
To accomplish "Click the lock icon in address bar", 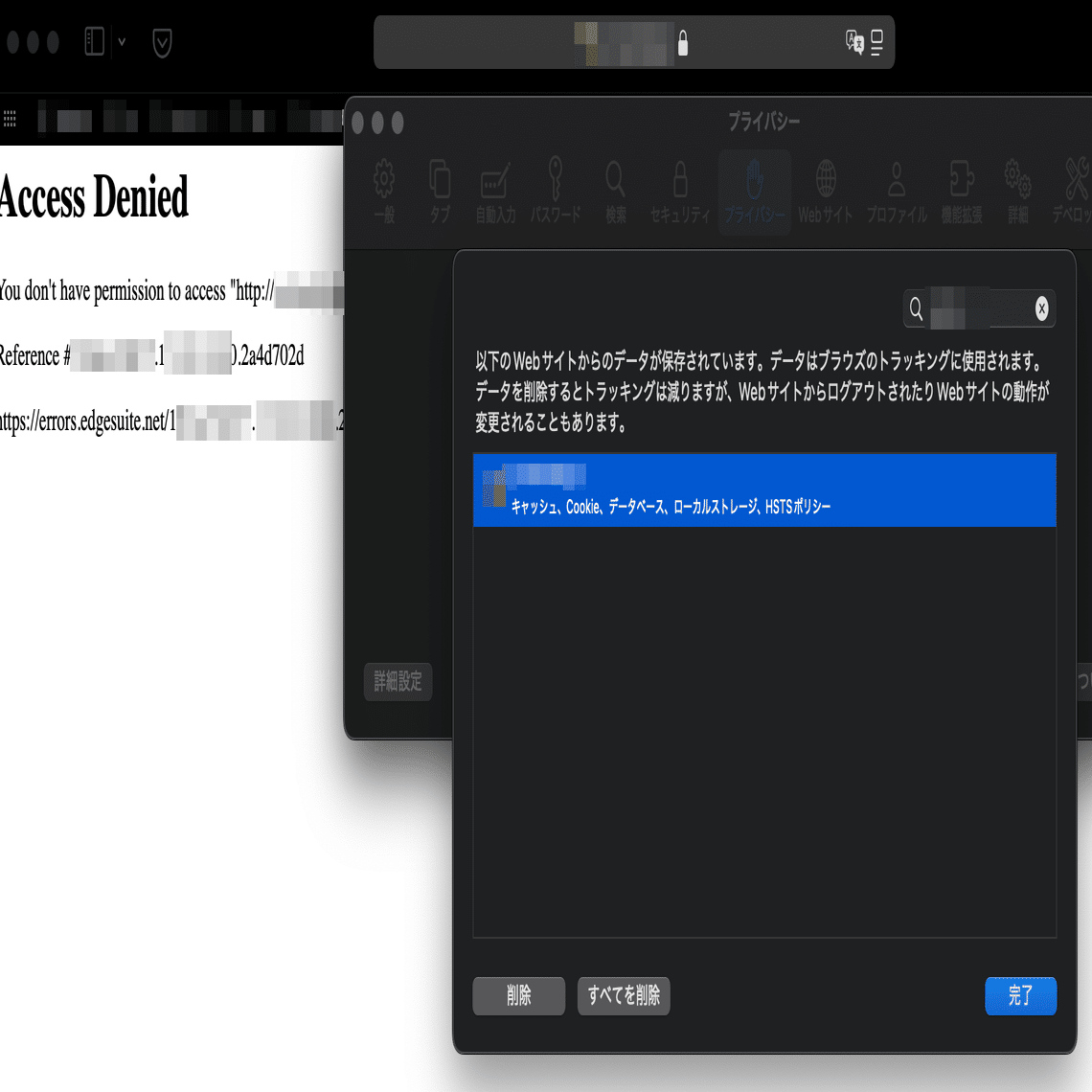I will 682,43.
